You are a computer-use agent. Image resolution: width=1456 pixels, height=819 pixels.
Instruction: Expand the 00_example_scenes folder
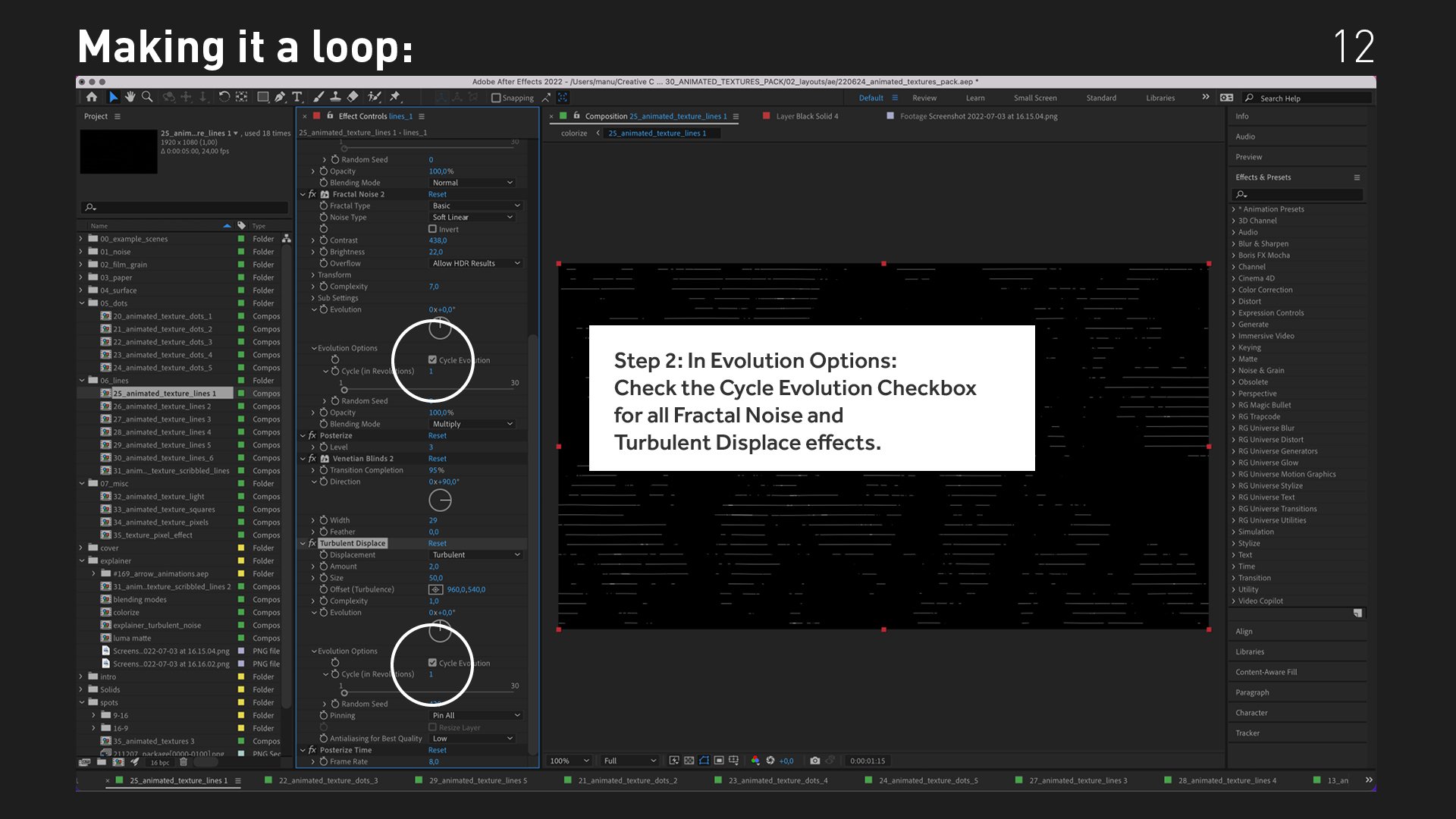click(81, 239)
